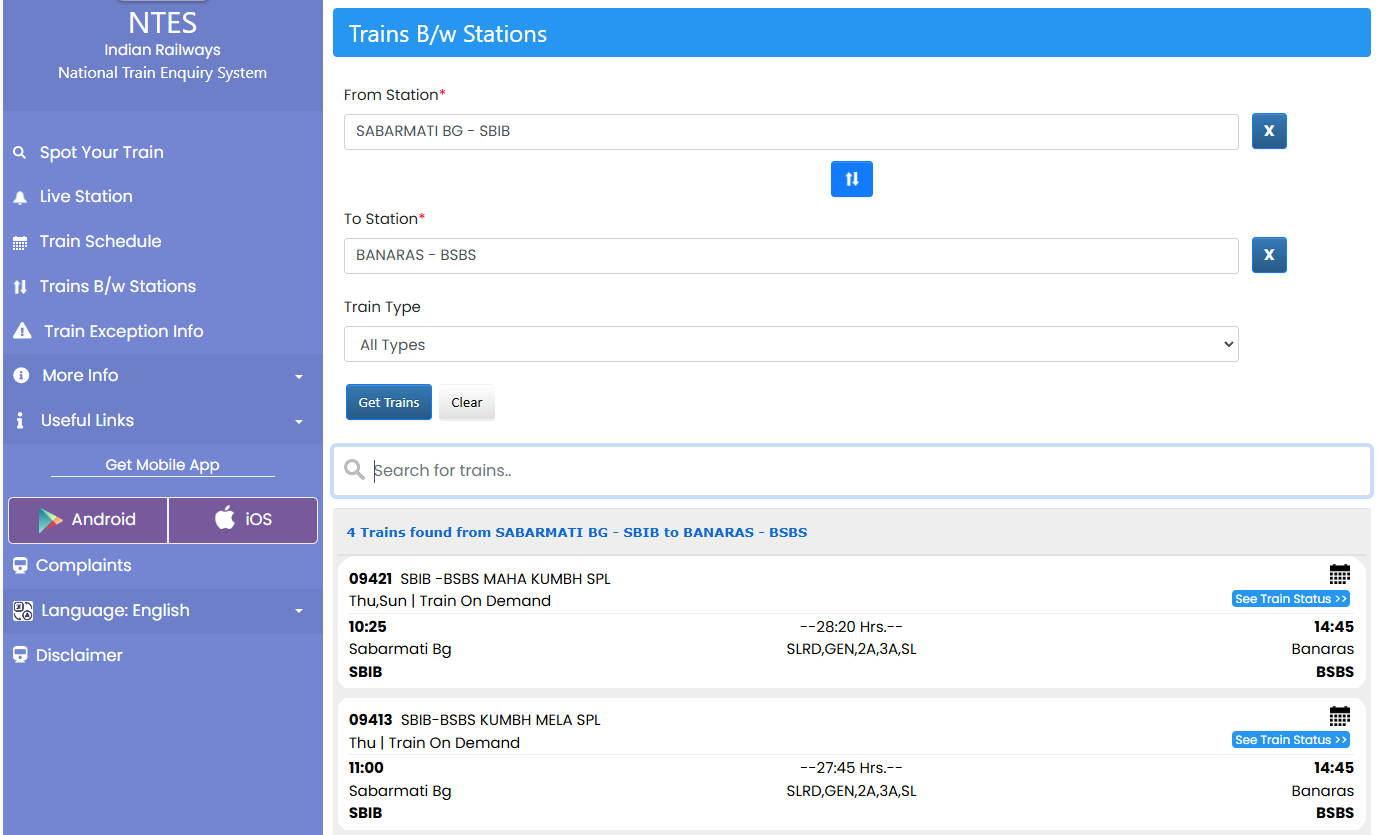Go to Live Station
Image resolution: width=1377 pixels, height=835 pixels.
pyautogui.click(x=86, y=197)
